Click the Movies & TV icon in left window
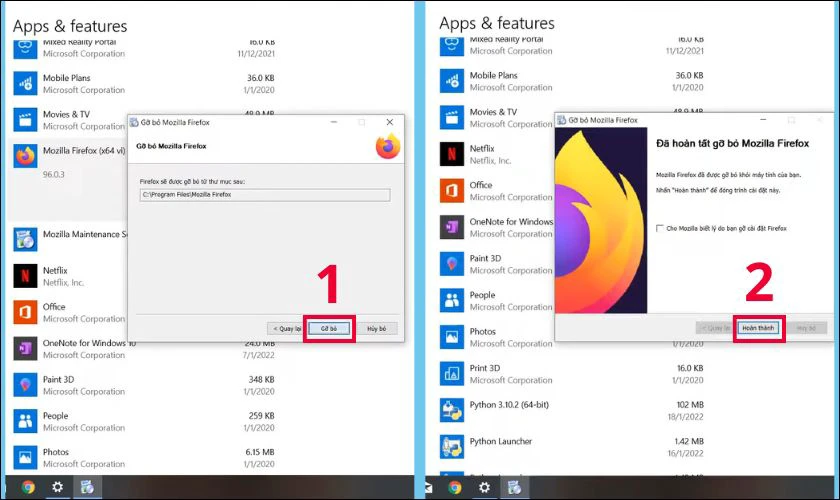This screenshot has width=840, height=500. [x=25, y=120]
